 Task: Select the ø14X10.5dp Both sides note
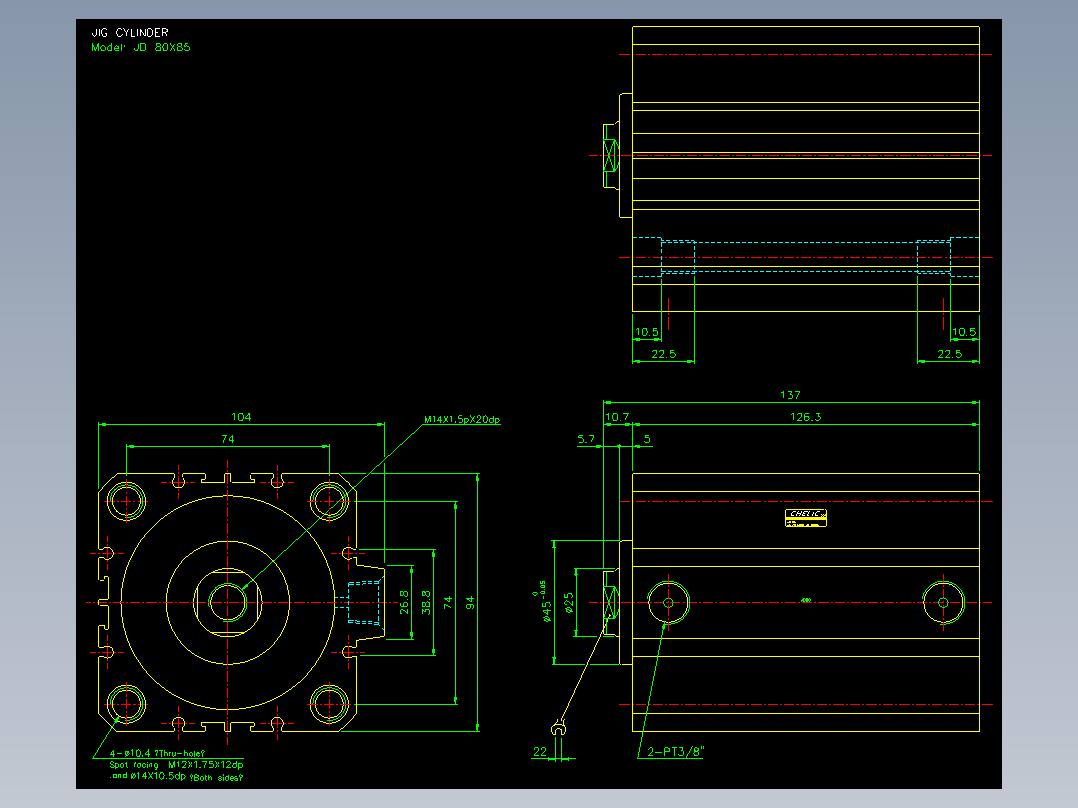177,776
